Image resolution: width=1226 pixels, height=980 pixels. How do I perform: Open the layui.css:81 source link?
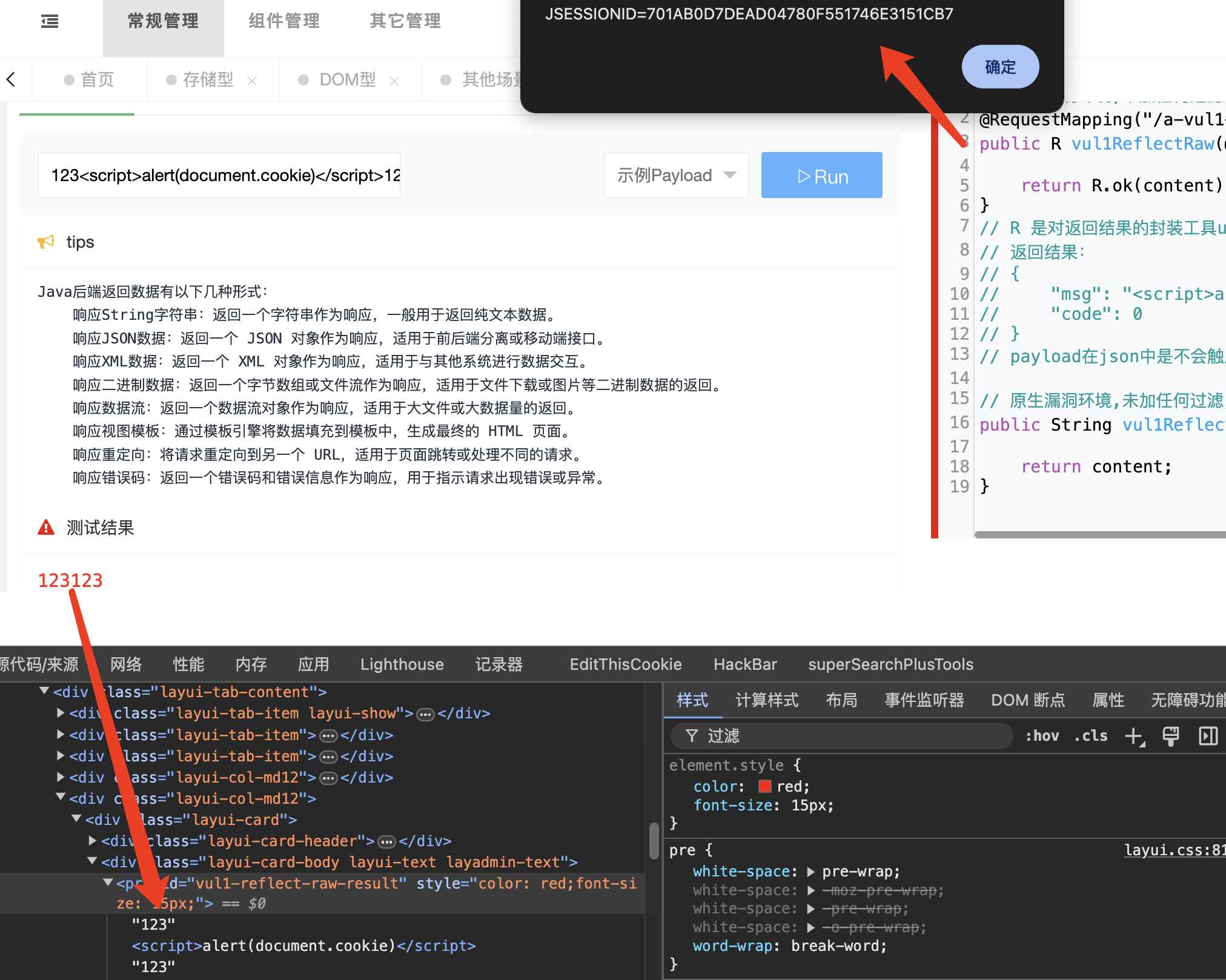click(x=1175, y=850)
